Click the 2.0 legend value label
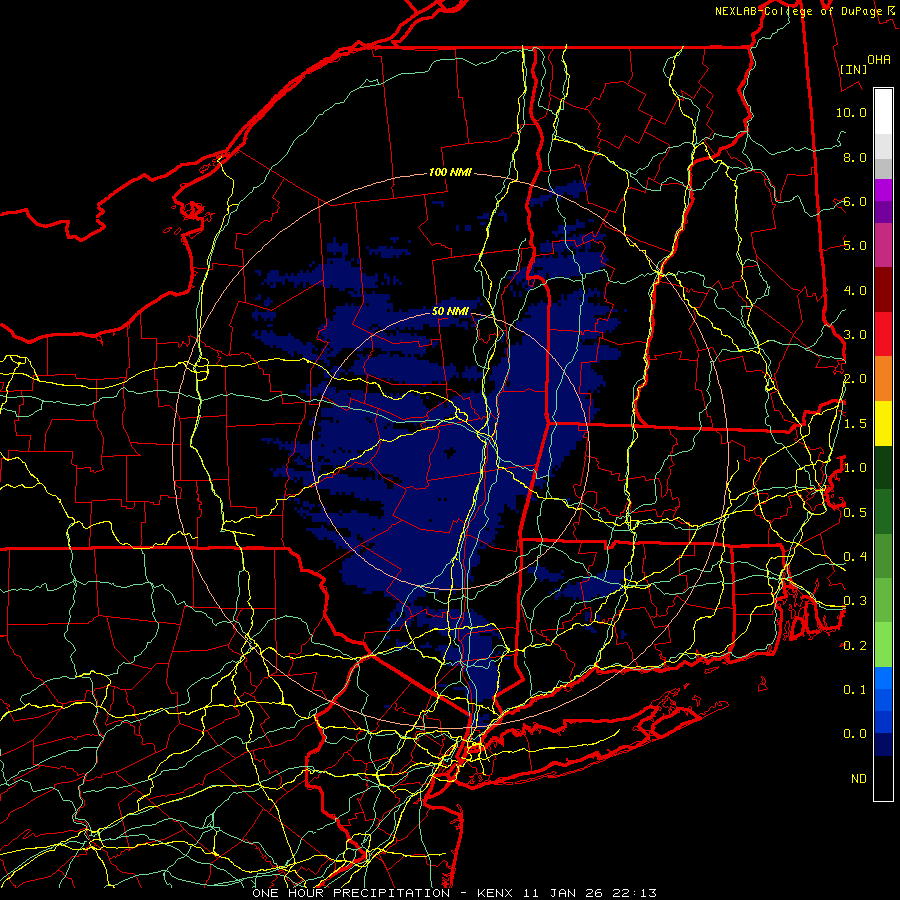 tap(855, 379)
